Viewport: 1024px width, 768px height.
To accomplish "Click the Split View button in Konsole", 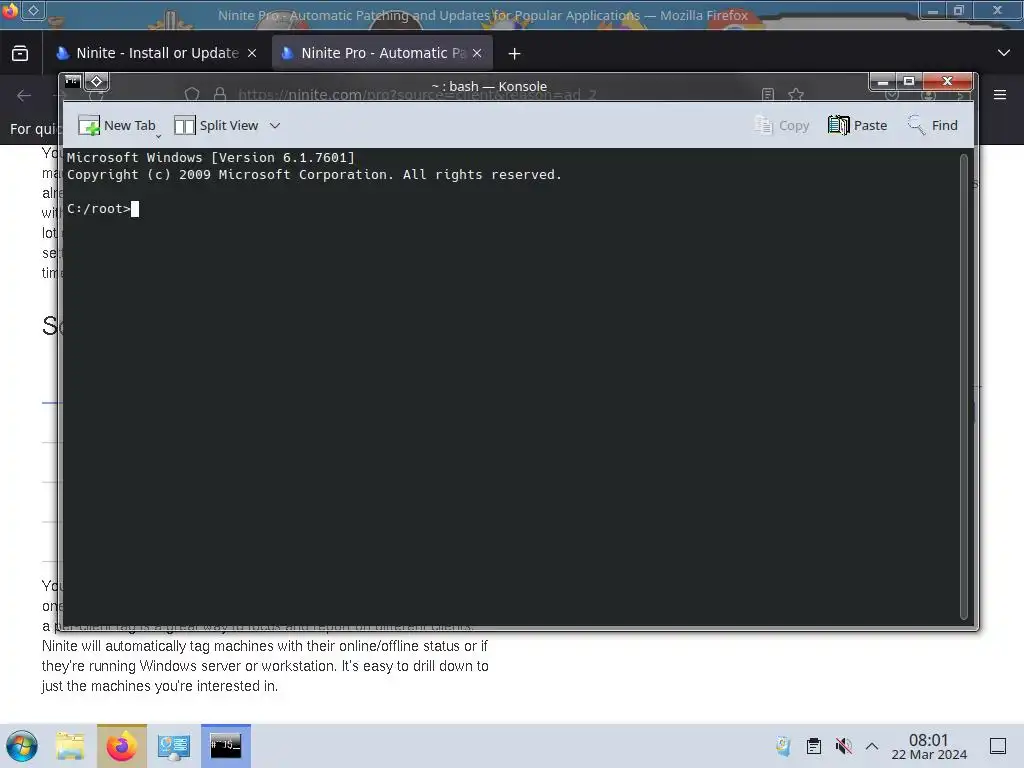I will pos(216,125).
